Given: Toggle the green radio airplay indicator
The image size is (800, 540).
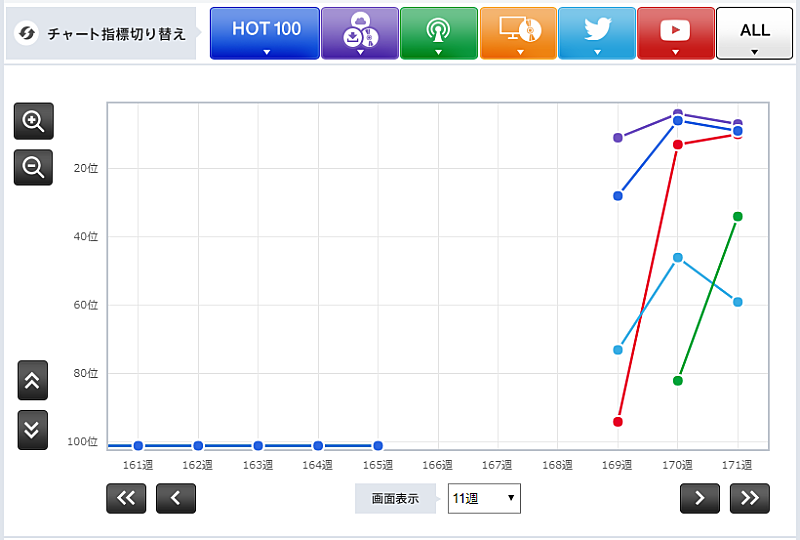Looking at the screenshot, I should [x=438, y=33].
